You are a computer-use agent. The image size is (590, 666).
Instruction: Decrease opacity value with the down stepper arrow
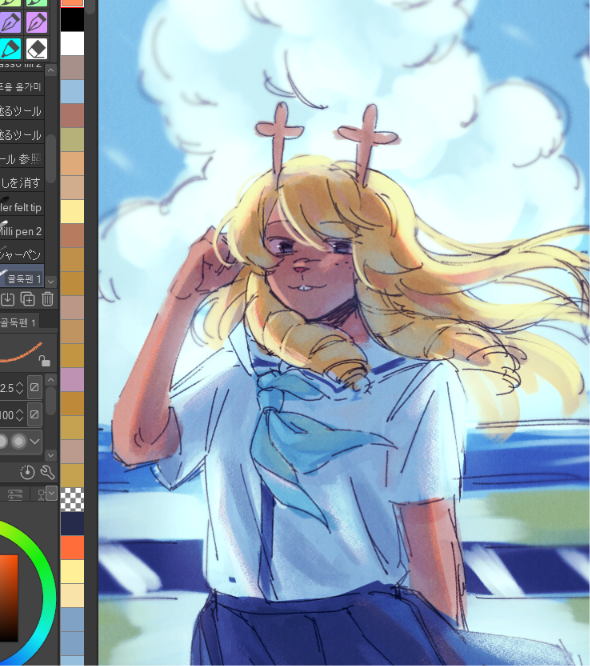(x=20, y=419)
